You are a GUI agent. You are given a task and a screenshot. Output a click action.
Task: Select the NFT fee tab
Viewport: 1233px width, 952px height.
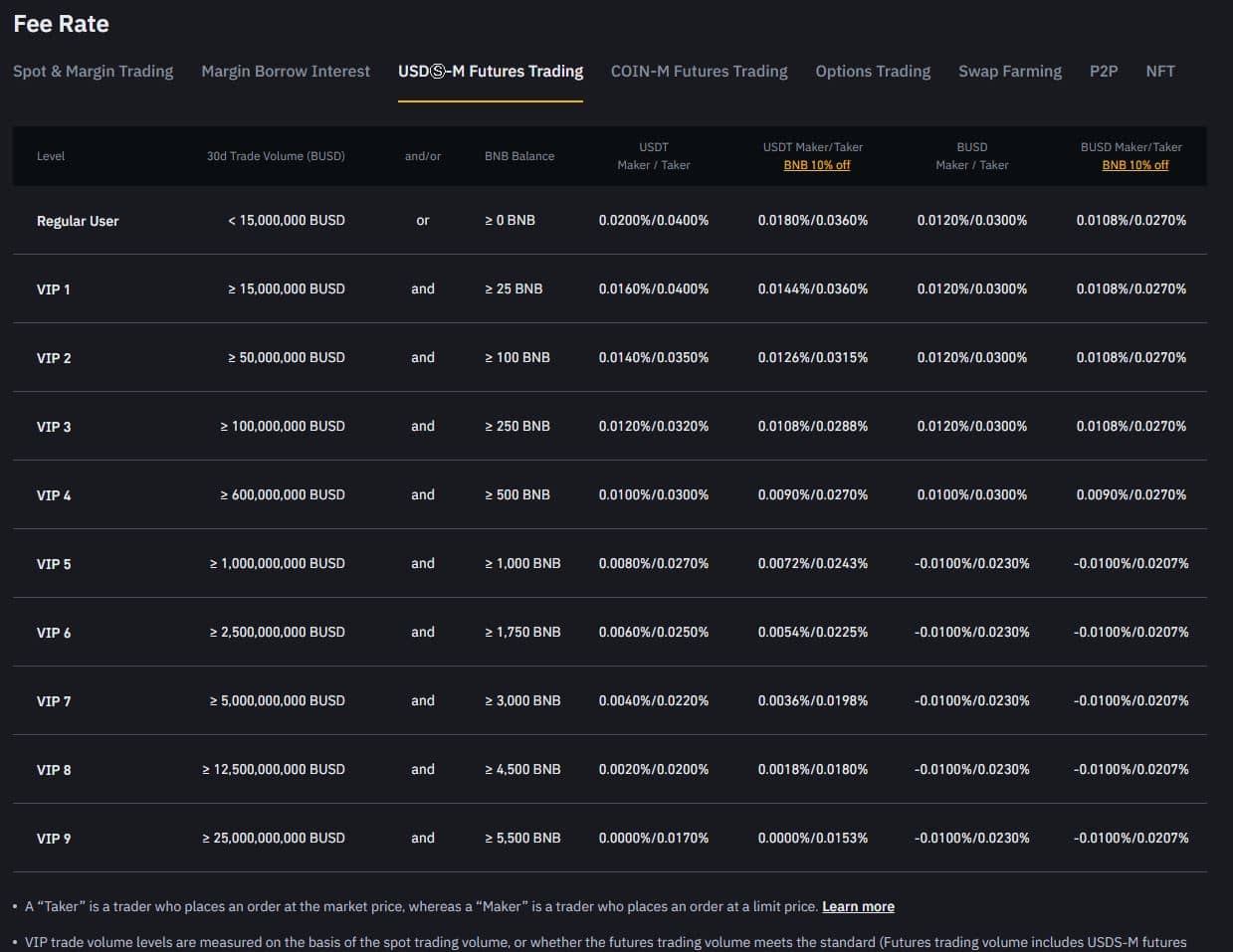point(1160,72)
